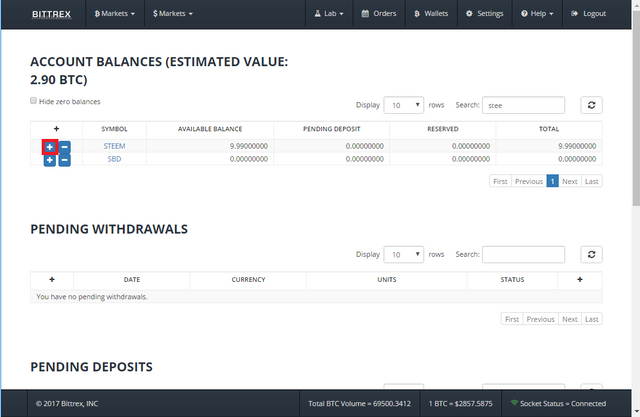Click the 2017 Bittrex, INC copyright text

click(67, 404)
